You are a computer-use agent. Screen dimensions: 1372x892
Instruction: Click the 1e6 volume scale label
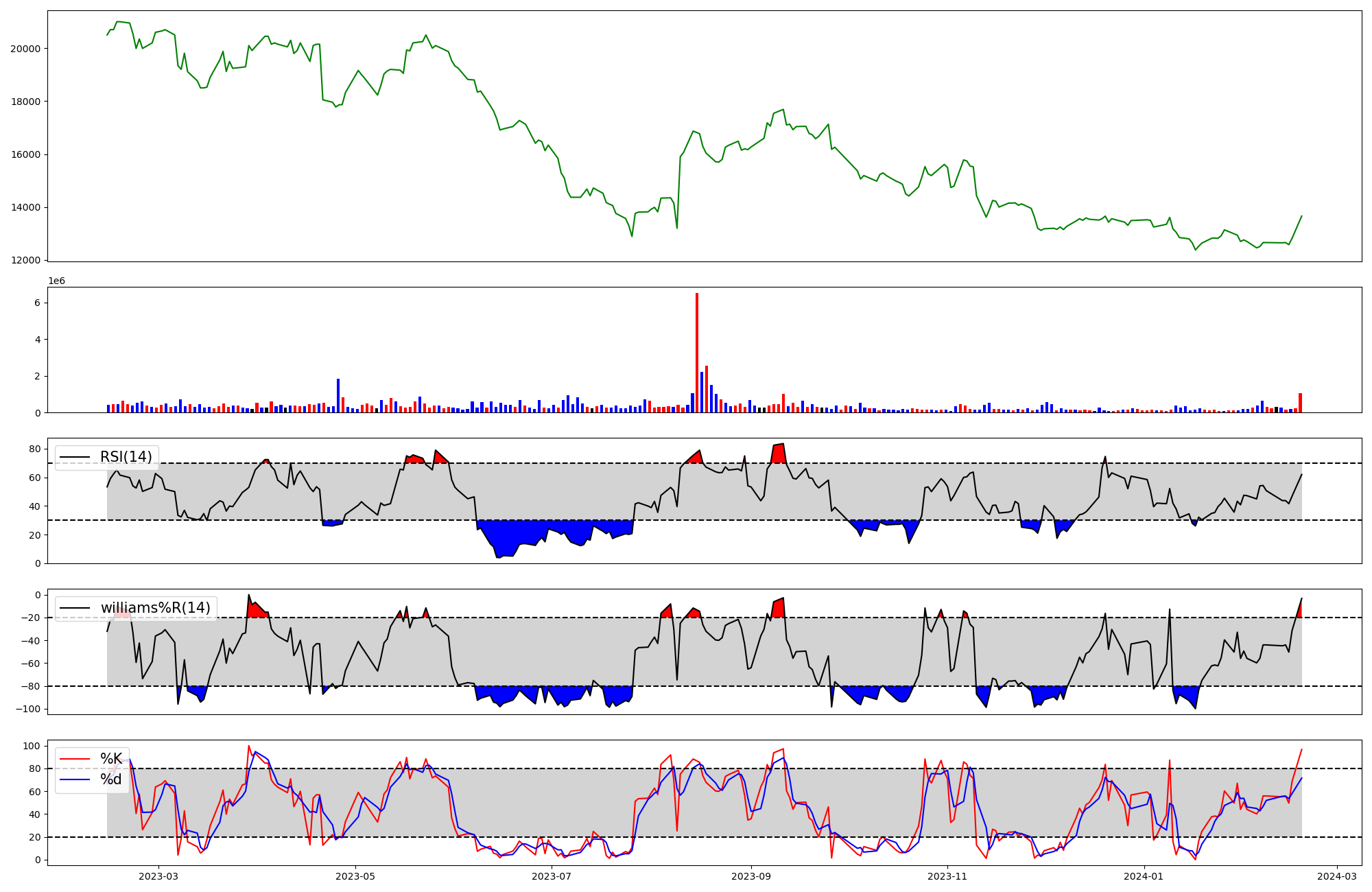tap(56, 281)
